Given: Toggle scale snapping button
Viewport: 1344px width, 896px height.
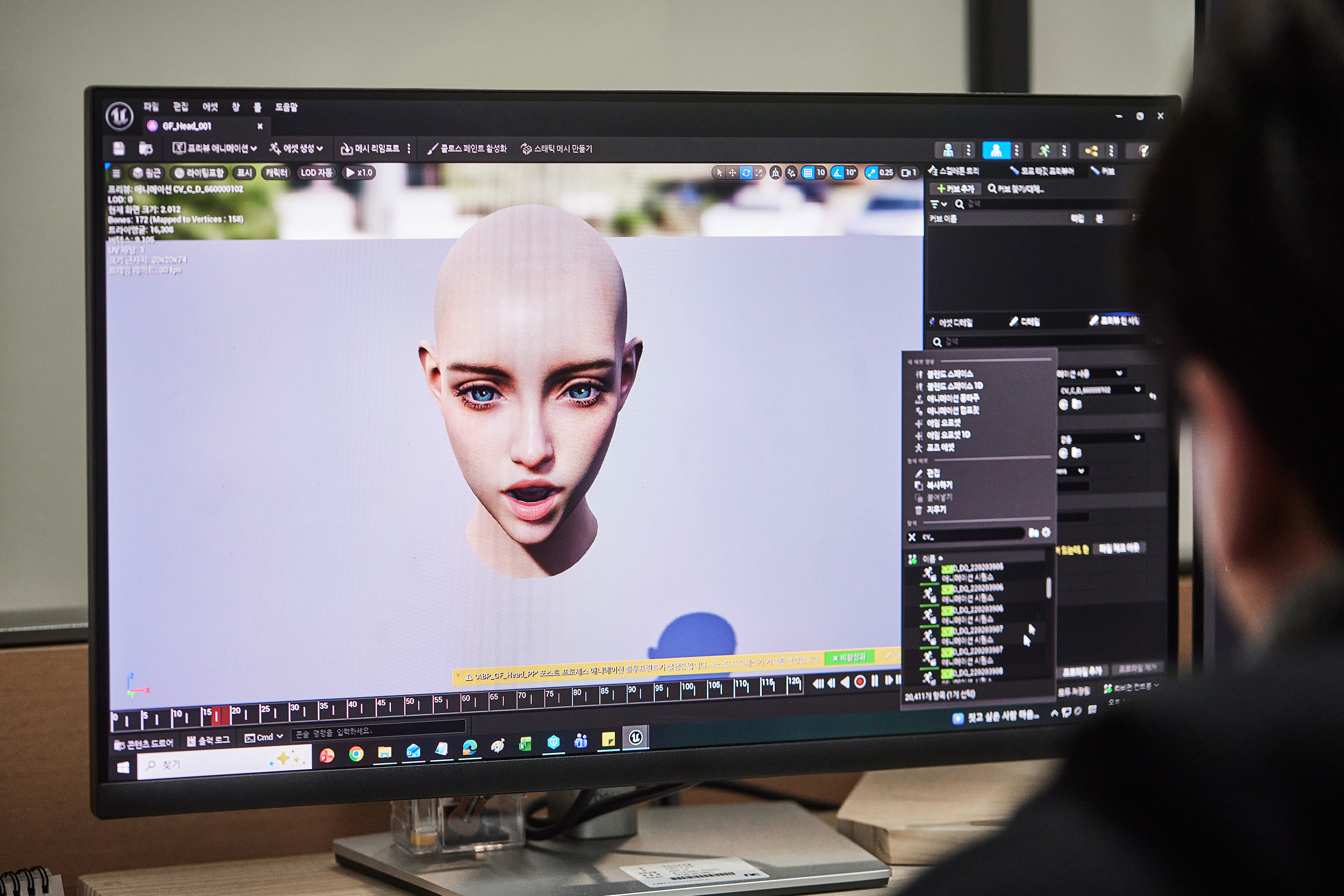Looking at the screenshot, I should pyautogui.click(x=871, y=173).
